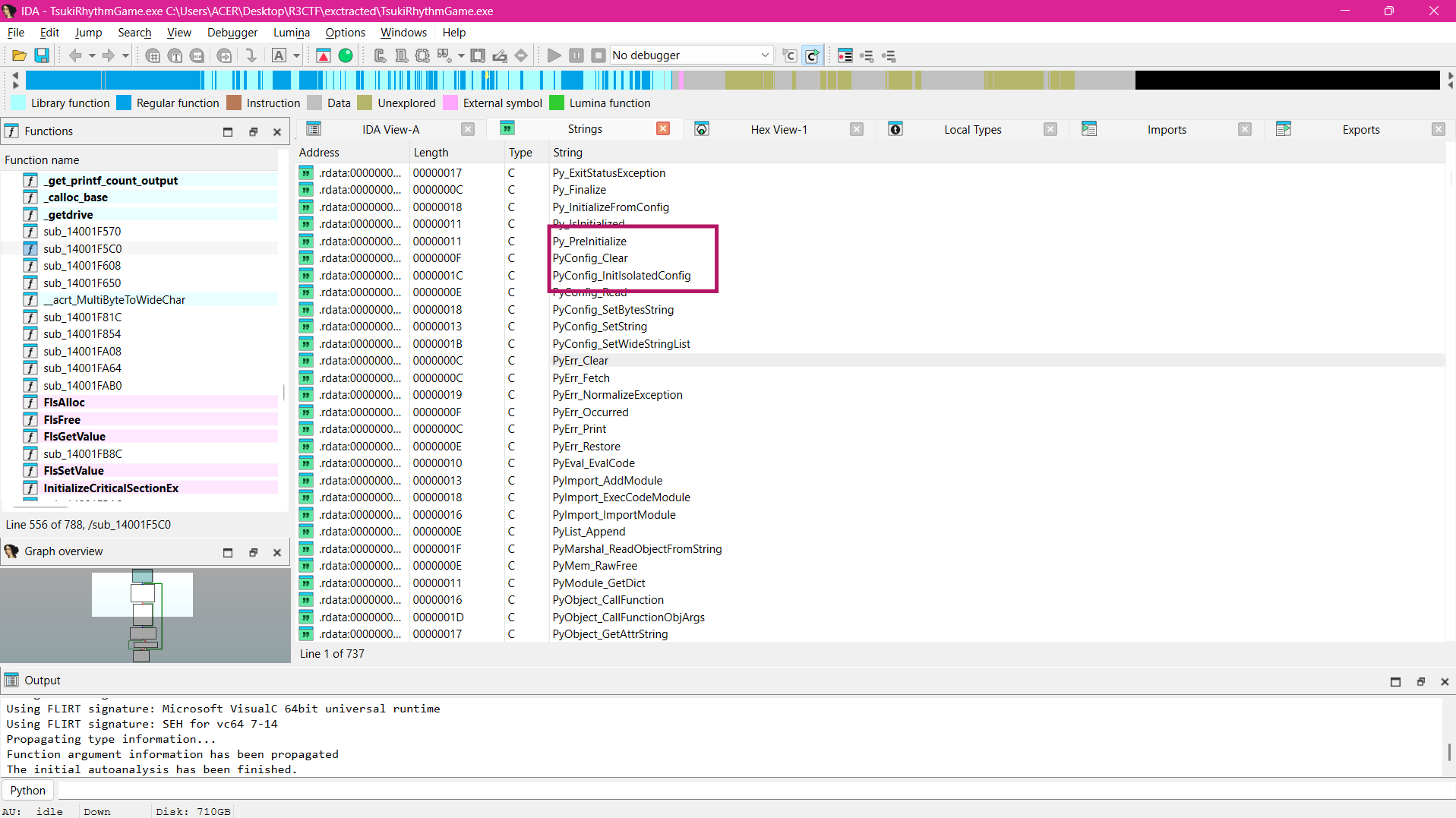
Task: Click the graph overview thumbnail
Action: tap(145, 615)
